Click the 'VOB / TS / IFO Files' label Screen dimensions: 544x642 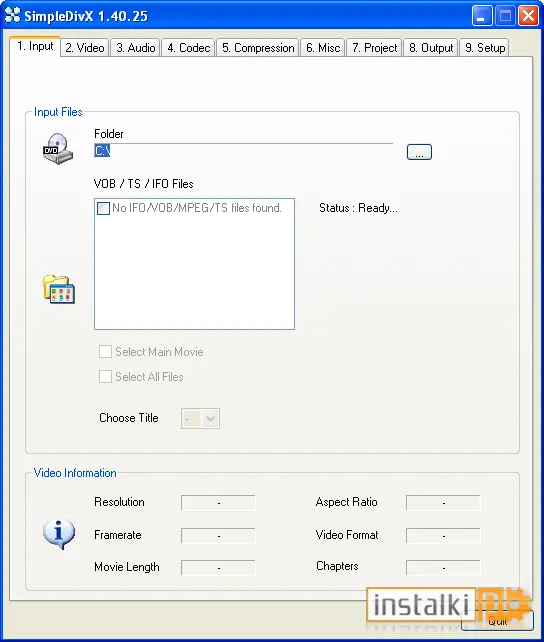point(144,184)
